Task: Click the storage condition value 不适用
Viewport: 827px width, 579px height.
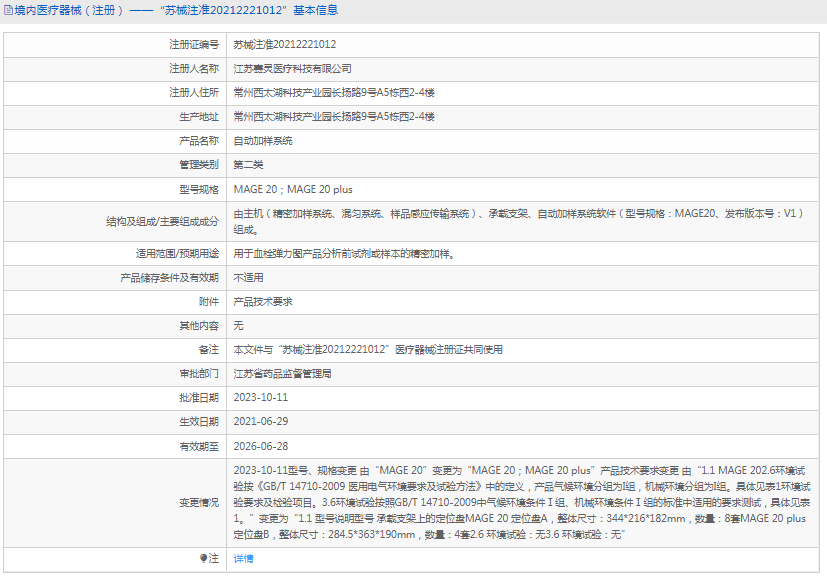Action: click(248, 277)
